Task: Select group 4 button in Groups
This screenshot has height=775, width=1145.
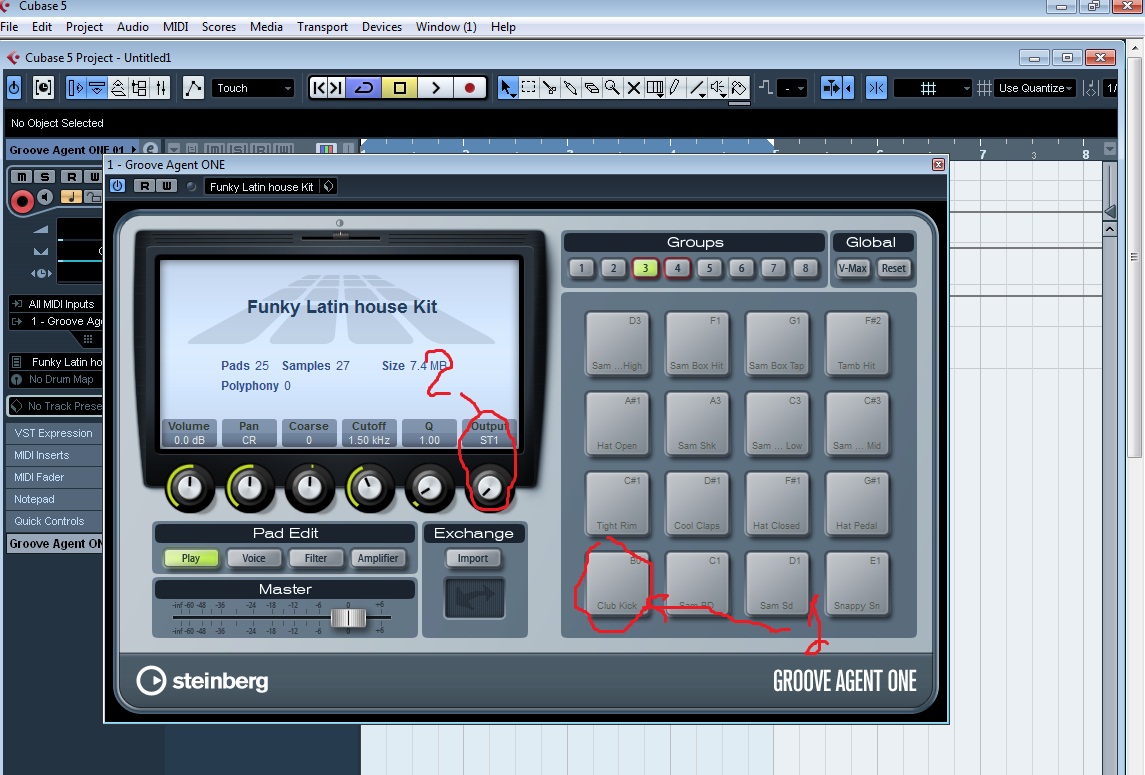Action: click(677, 268)
